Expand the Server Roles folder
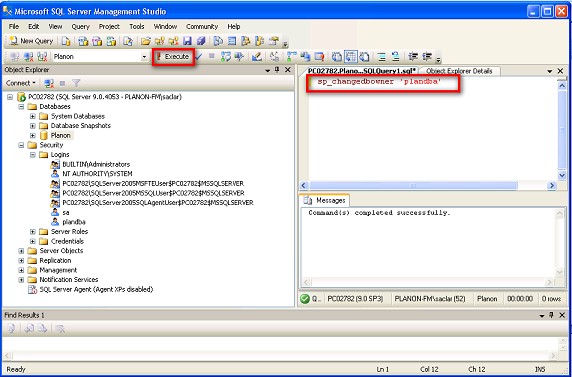Viewport: 572px width, 377px height. [33, 231]
